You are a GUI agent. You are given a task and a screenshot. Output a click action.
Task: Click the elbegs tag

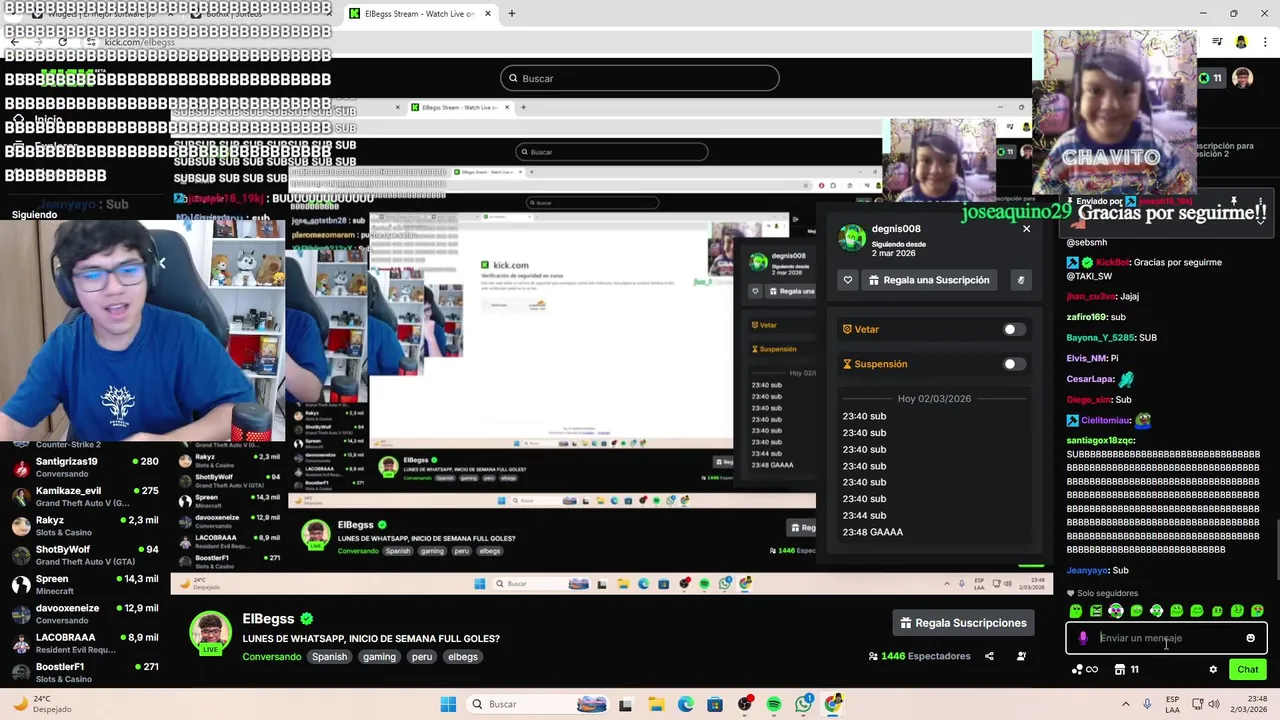(x=463, y=657)
